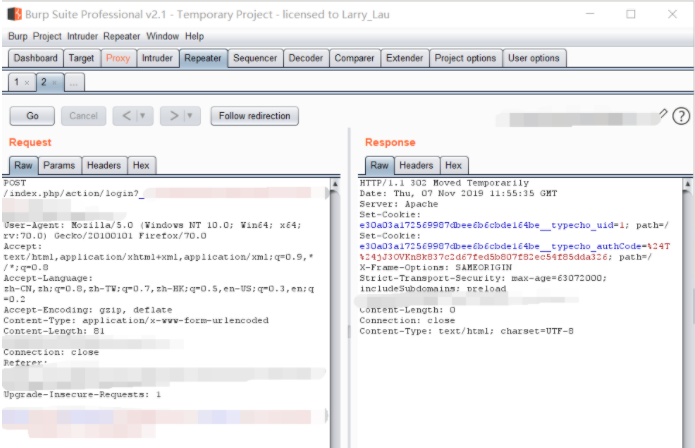Click the Request pane scroll up arrow
This screenshot has width=695, height=448.
point(336,183)
